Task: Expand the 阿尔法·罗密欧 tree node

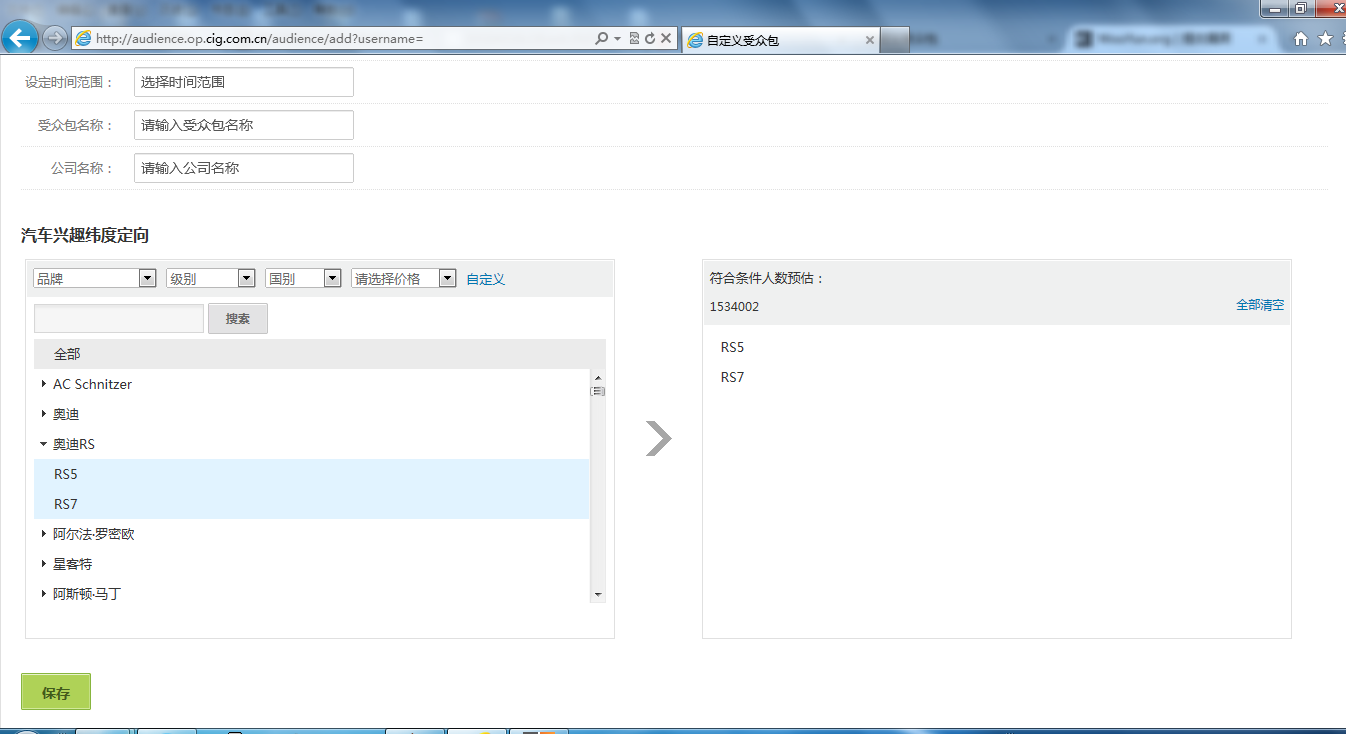Action: [44, 534]
